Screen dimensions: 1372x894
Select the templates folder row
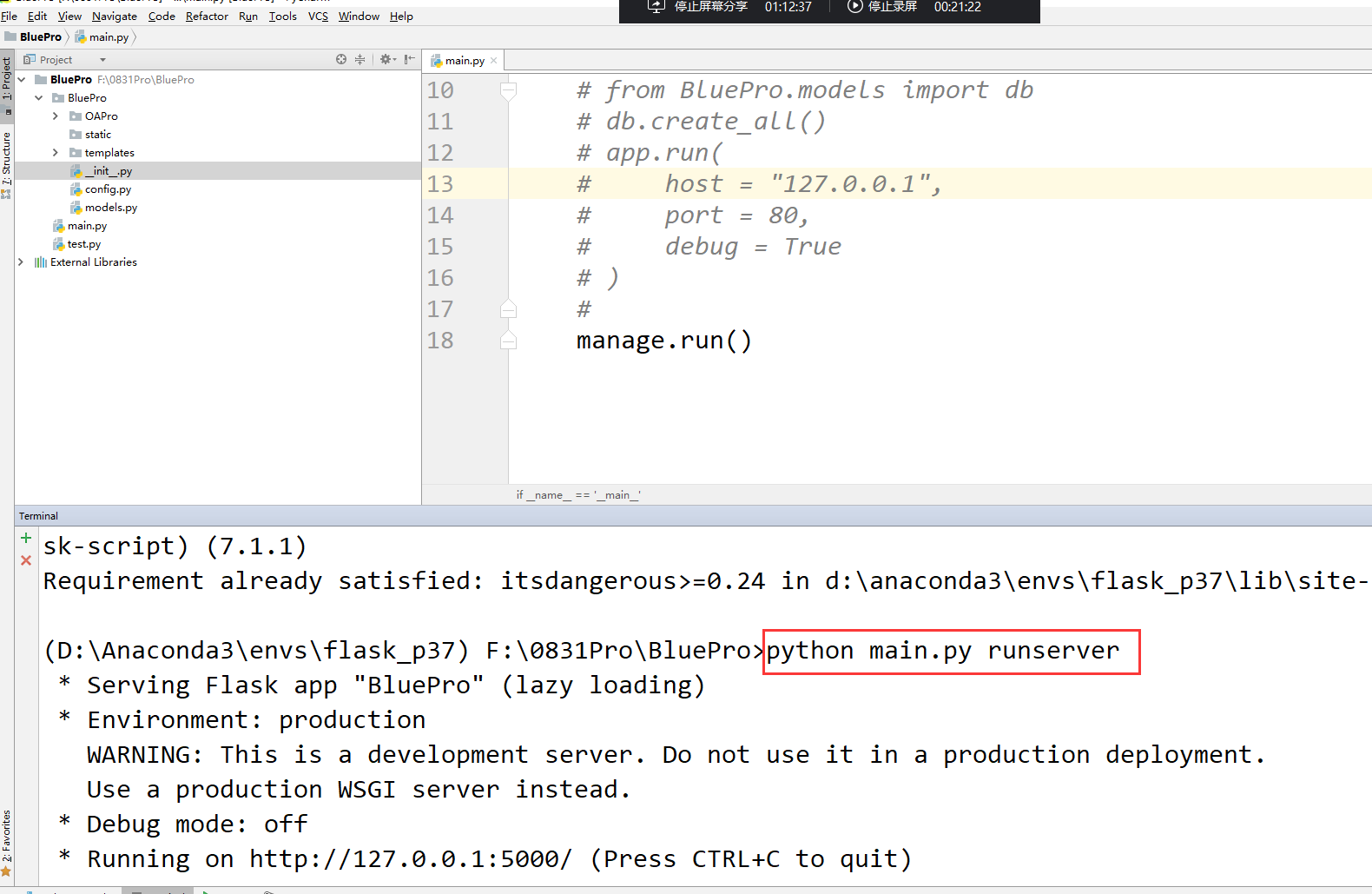(218, 153)
